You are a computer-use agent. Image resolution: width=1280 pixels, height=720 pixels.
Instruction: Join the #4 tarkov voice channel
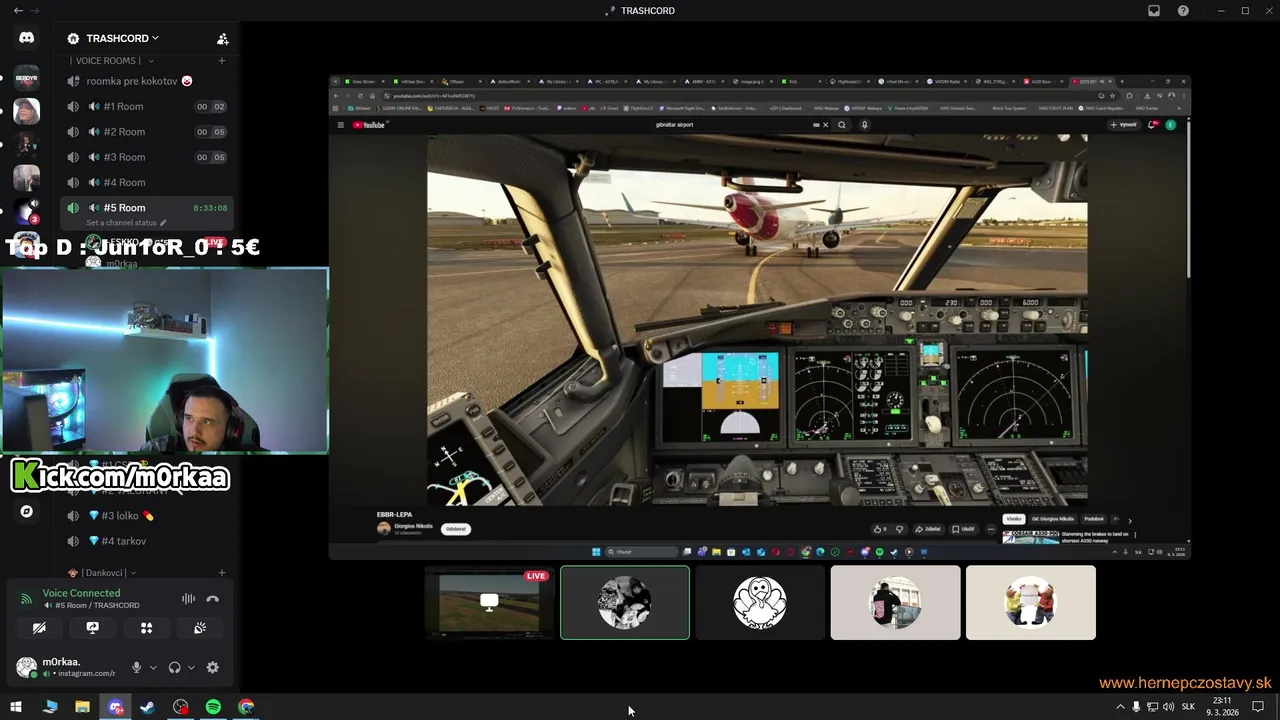145,541
